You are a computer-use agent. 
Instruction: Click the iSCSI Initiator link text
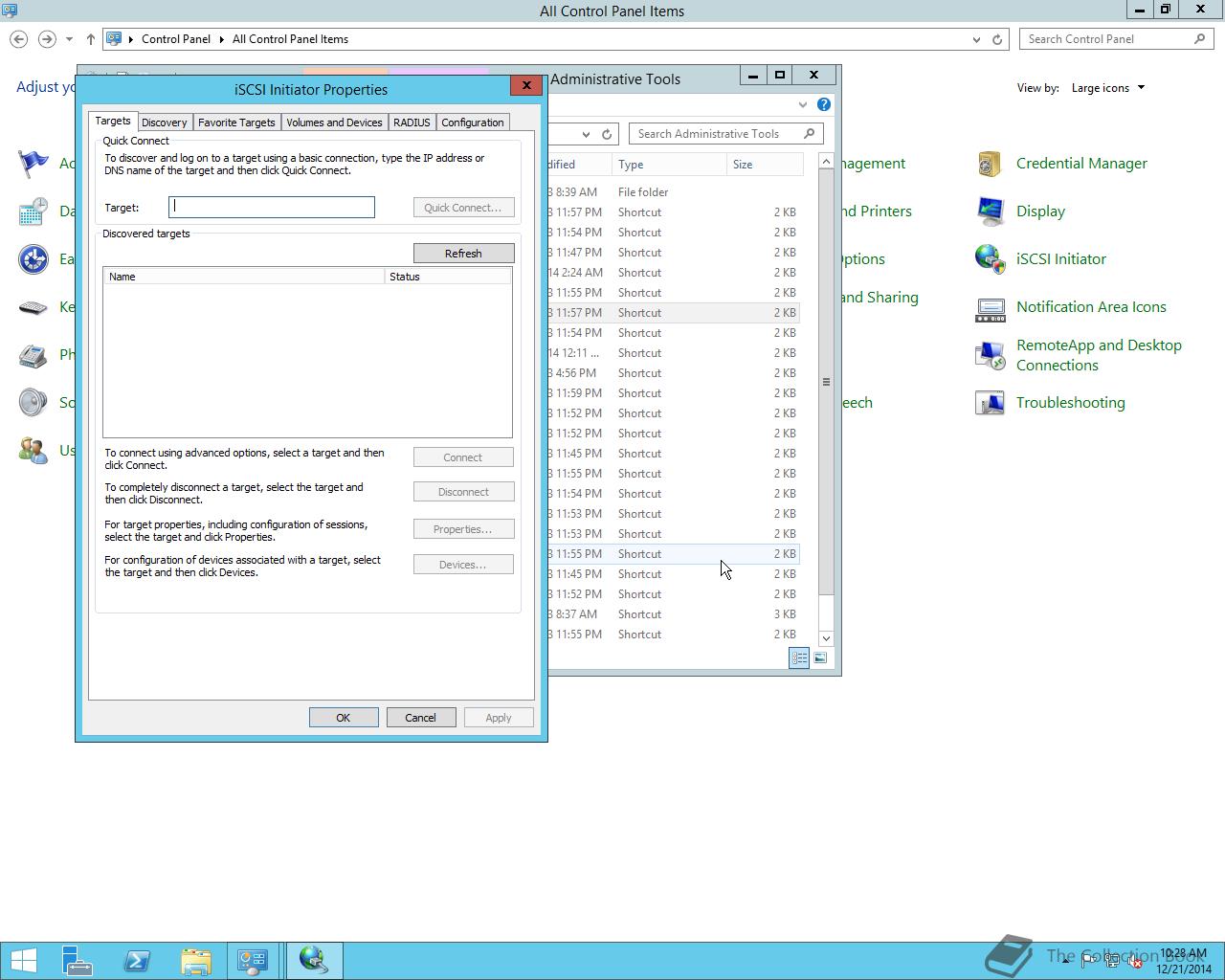1061,259
